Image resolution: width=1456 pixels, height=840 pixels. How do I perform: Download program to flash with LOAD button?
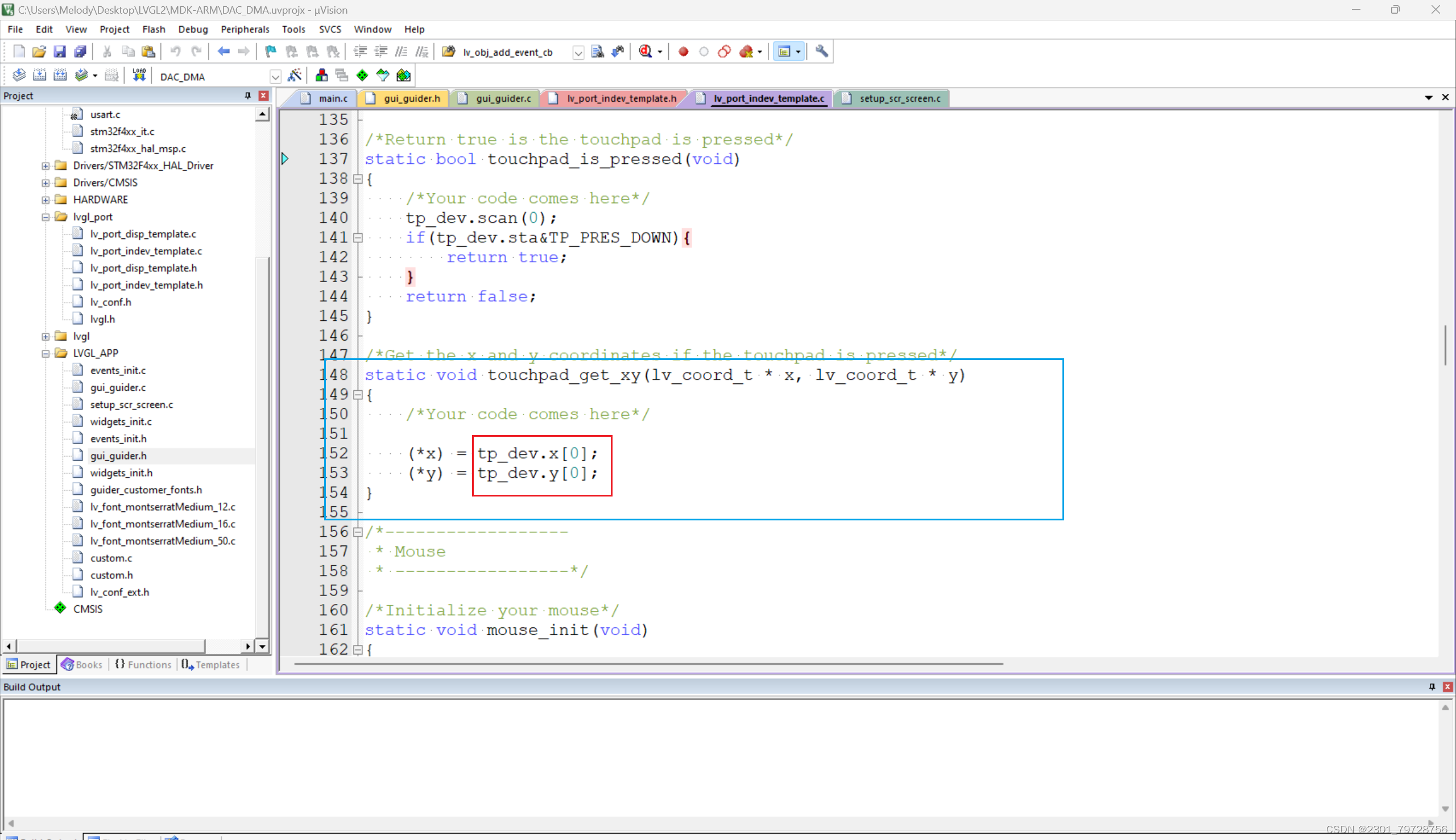click(x=138, y=75)
